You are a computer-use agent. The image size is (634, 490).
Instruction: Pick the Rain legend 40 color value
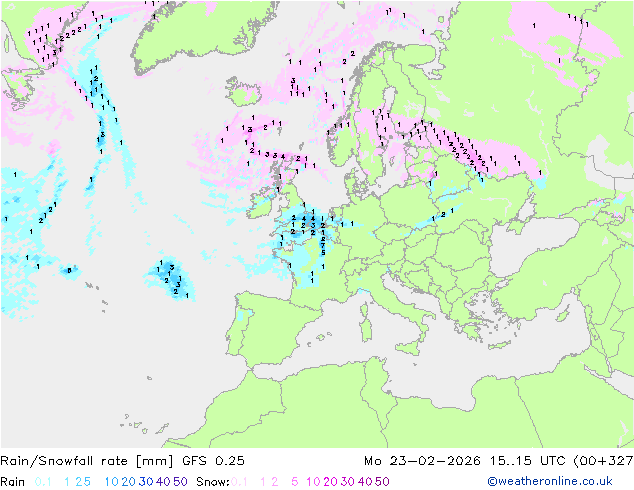tap(163, 482)
